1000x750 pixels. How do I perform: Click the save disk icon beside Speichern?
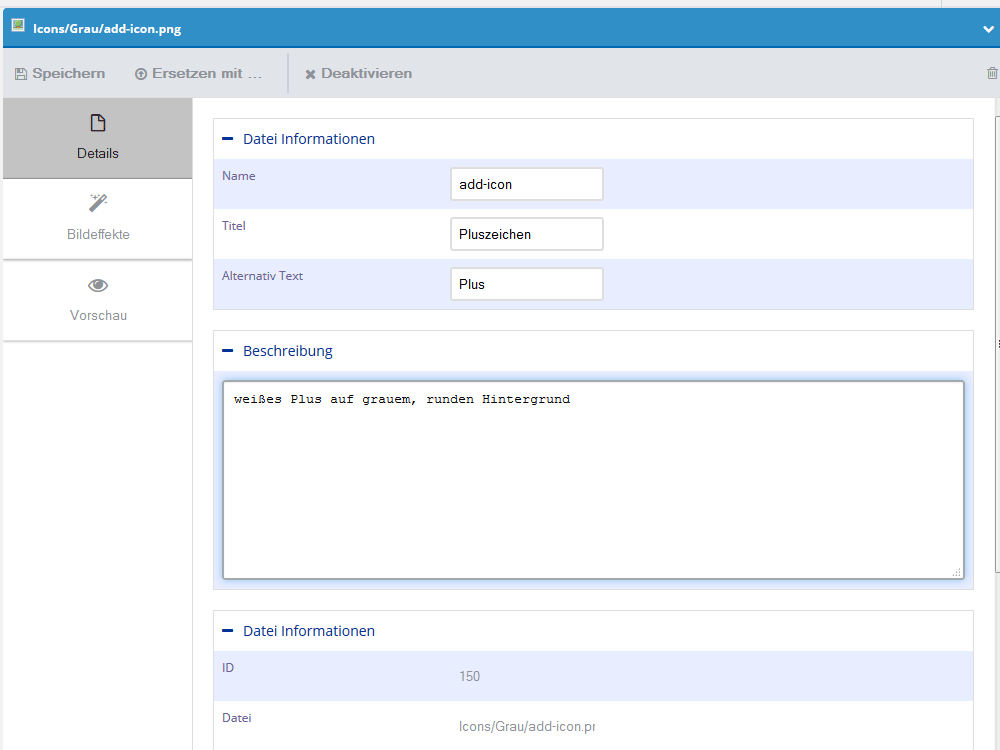(21, 74)
